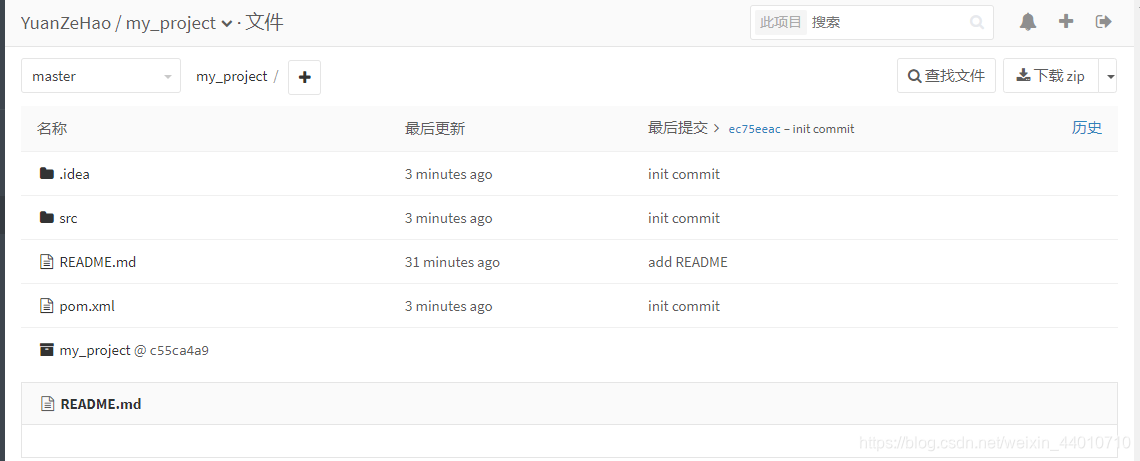This screenshot has height=461, width=1140.
Task: Open commit ec75eeac link
Action: [x=754, y=129]
